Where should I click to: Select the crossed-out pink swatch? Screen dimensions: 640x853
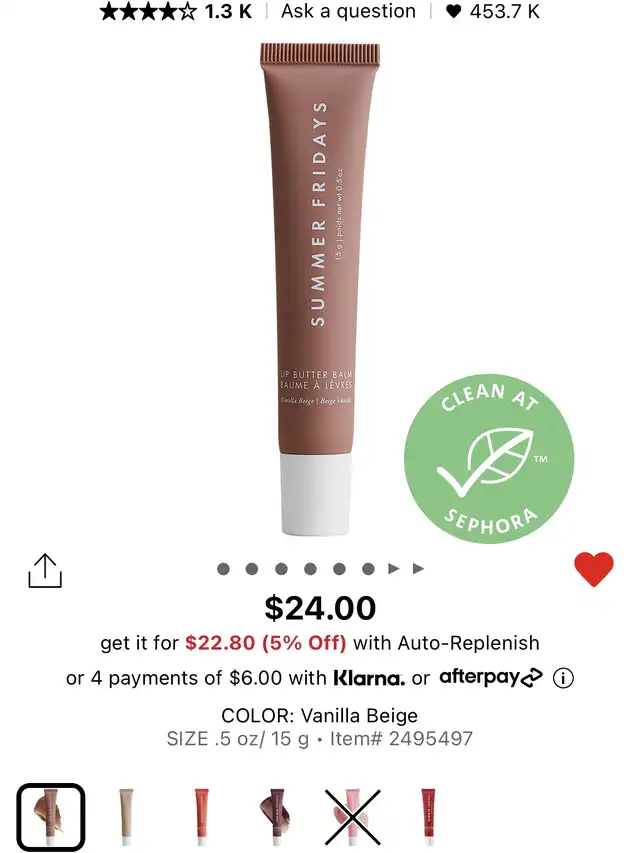click(x=353, y=817)
